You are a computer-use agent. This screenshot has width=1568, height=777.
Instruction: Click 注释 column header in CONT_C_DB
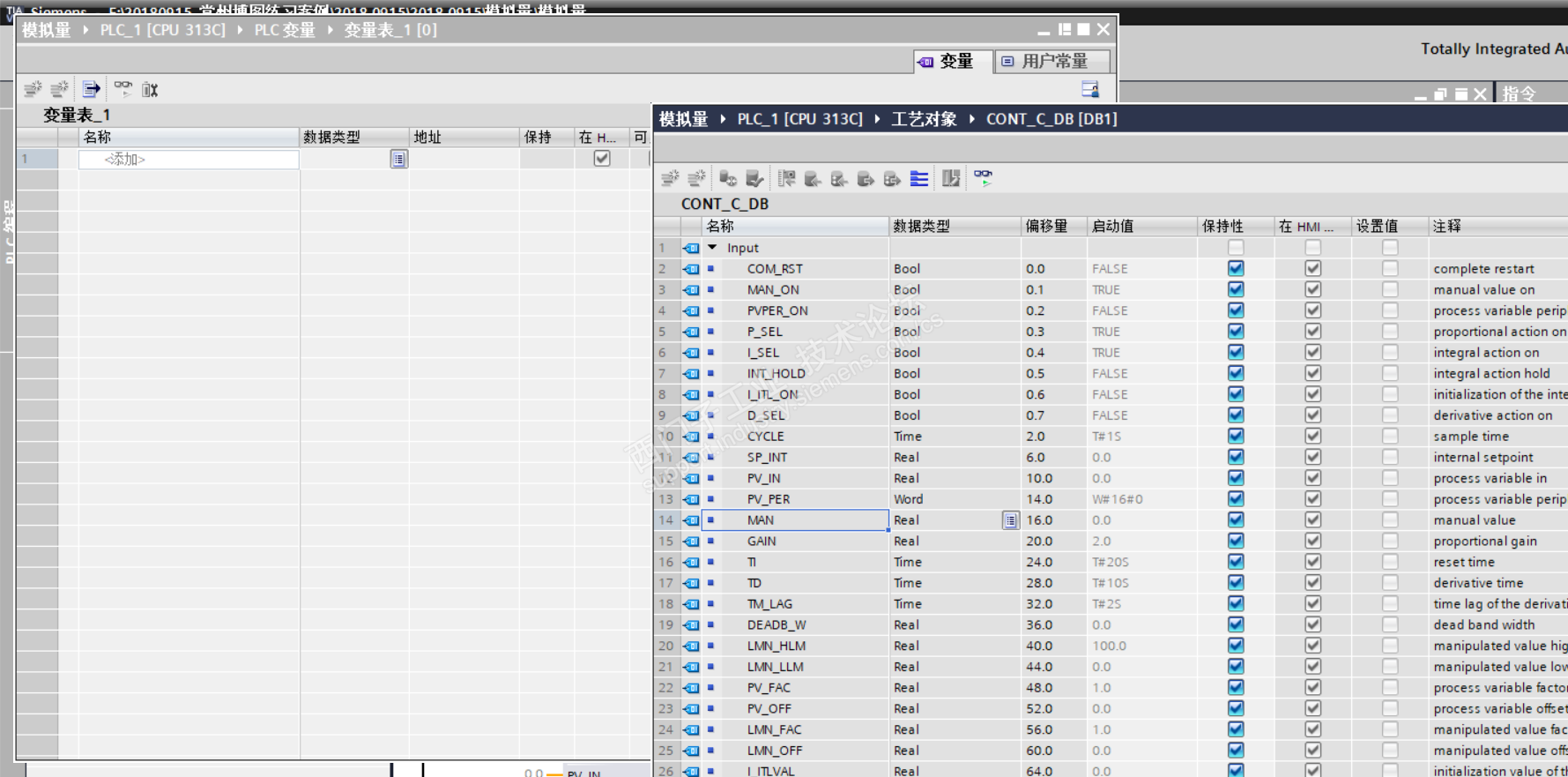click(1498, 227)
